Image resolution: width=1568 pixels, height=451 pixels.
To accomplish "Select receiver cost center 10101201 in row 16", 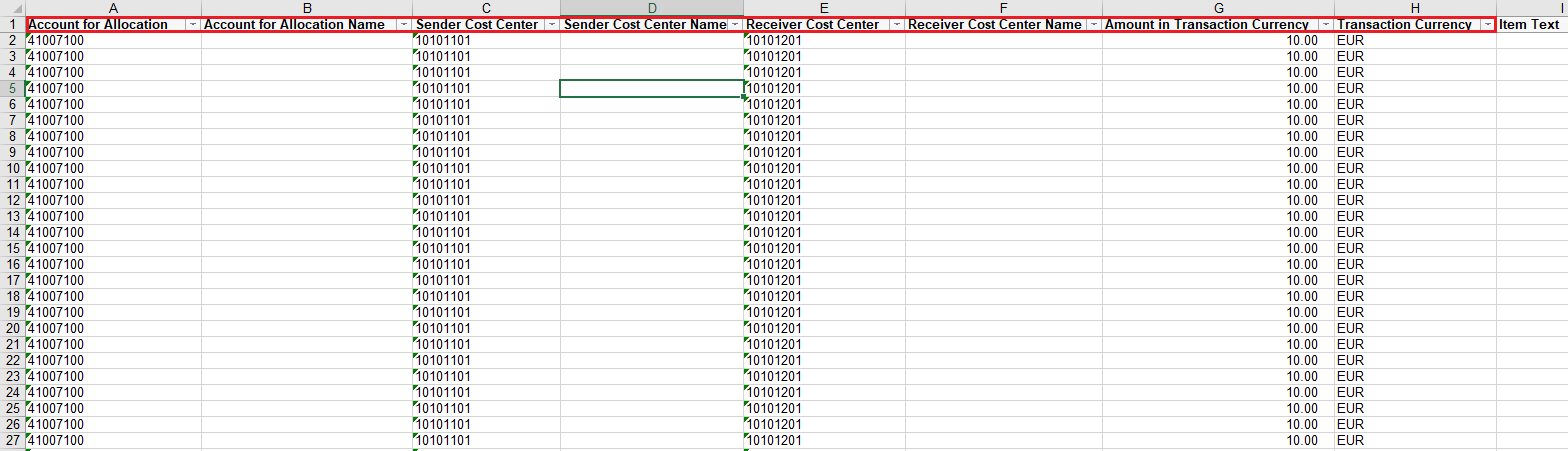I will (825, 264).
